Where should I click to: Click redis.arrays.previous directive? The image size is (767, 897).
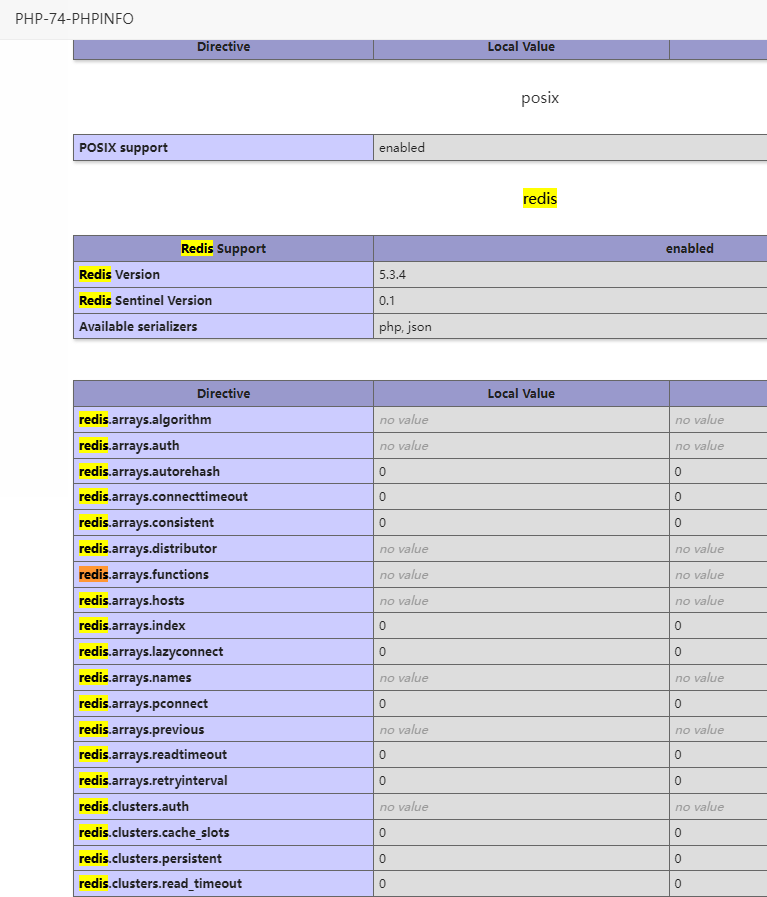click(x=142, y=729)
